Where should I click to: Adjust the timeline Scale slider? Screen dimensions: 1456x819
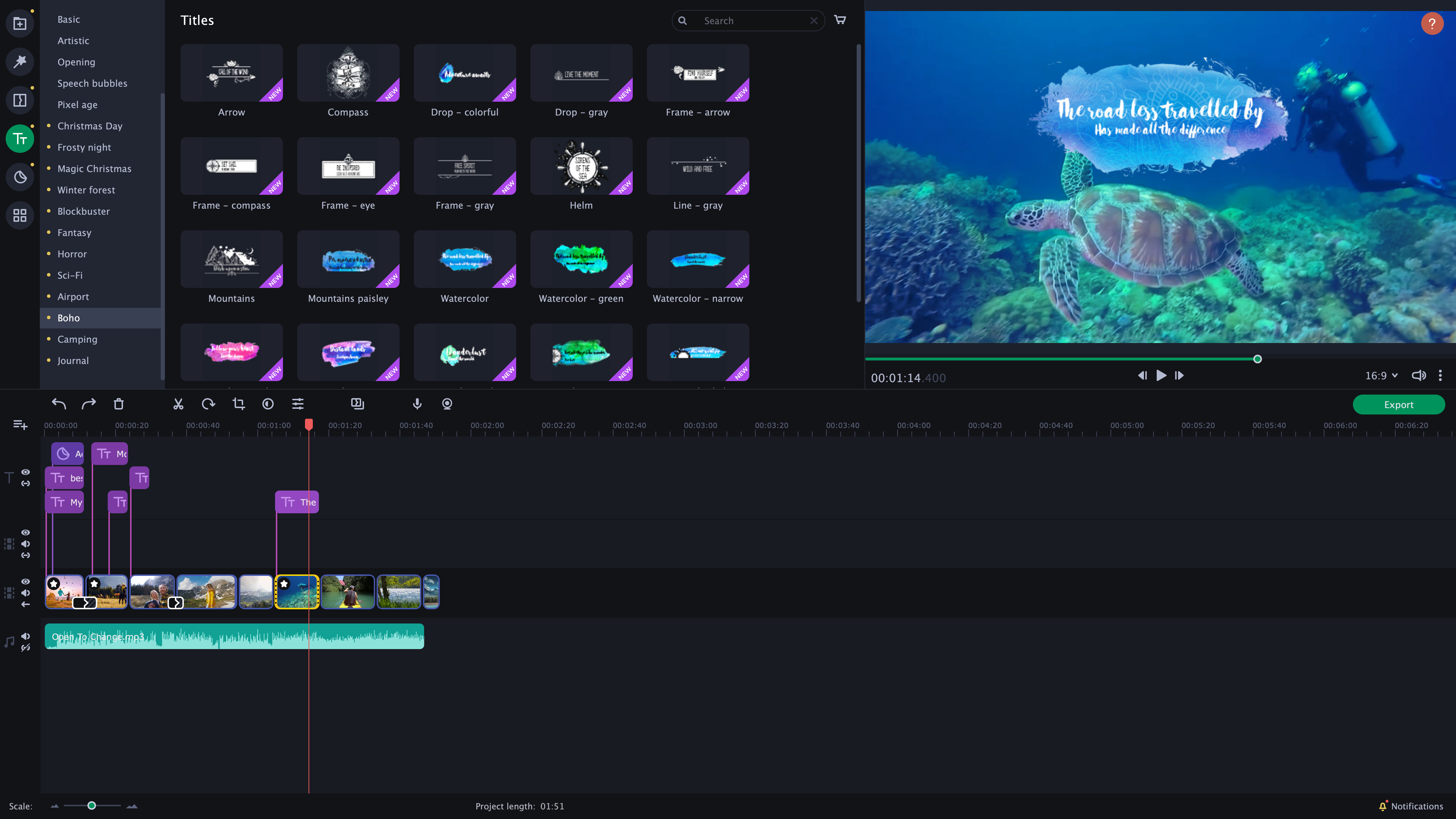(92, 806)
